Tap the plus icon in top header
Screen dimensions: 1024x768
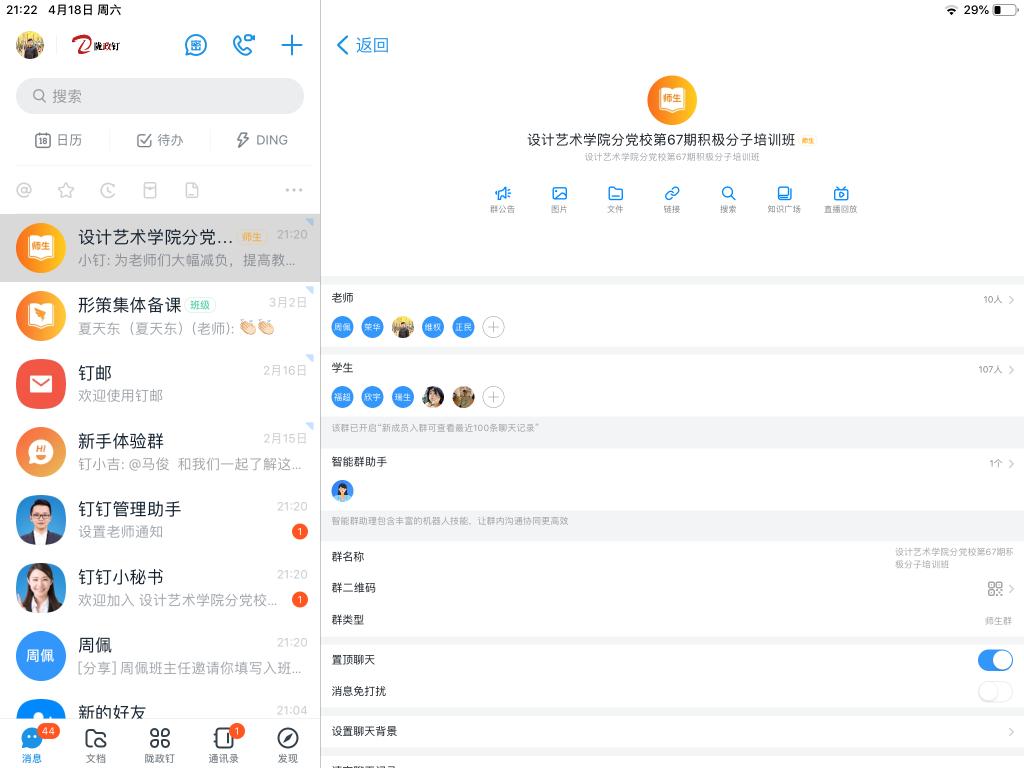[291, 45]
